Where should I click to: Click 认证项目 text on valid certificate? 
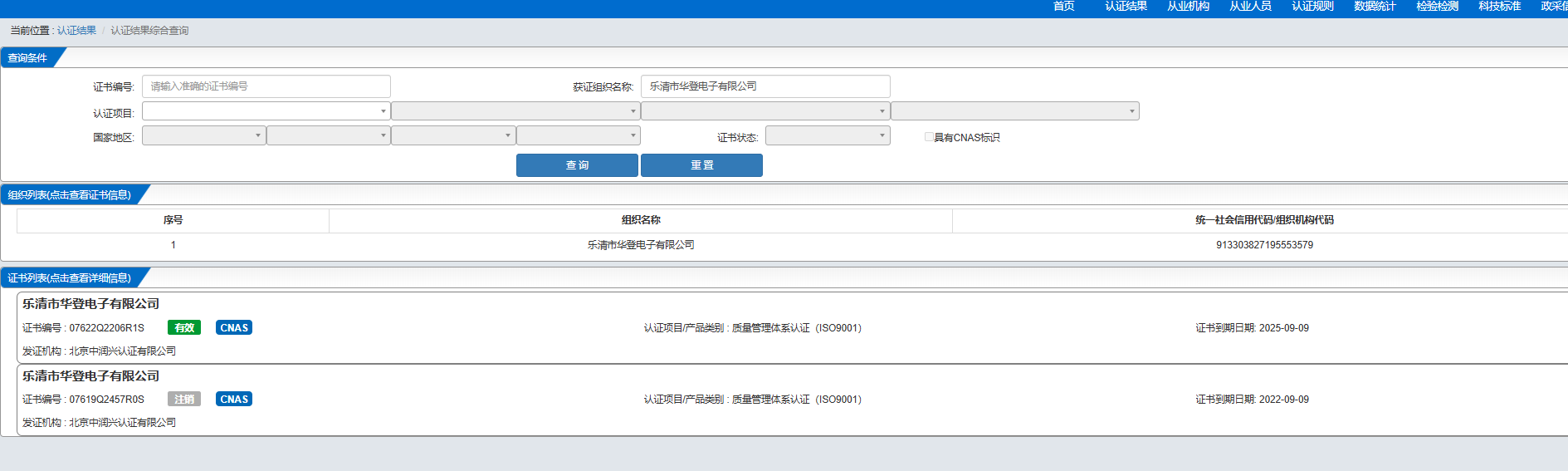[753, 328]
